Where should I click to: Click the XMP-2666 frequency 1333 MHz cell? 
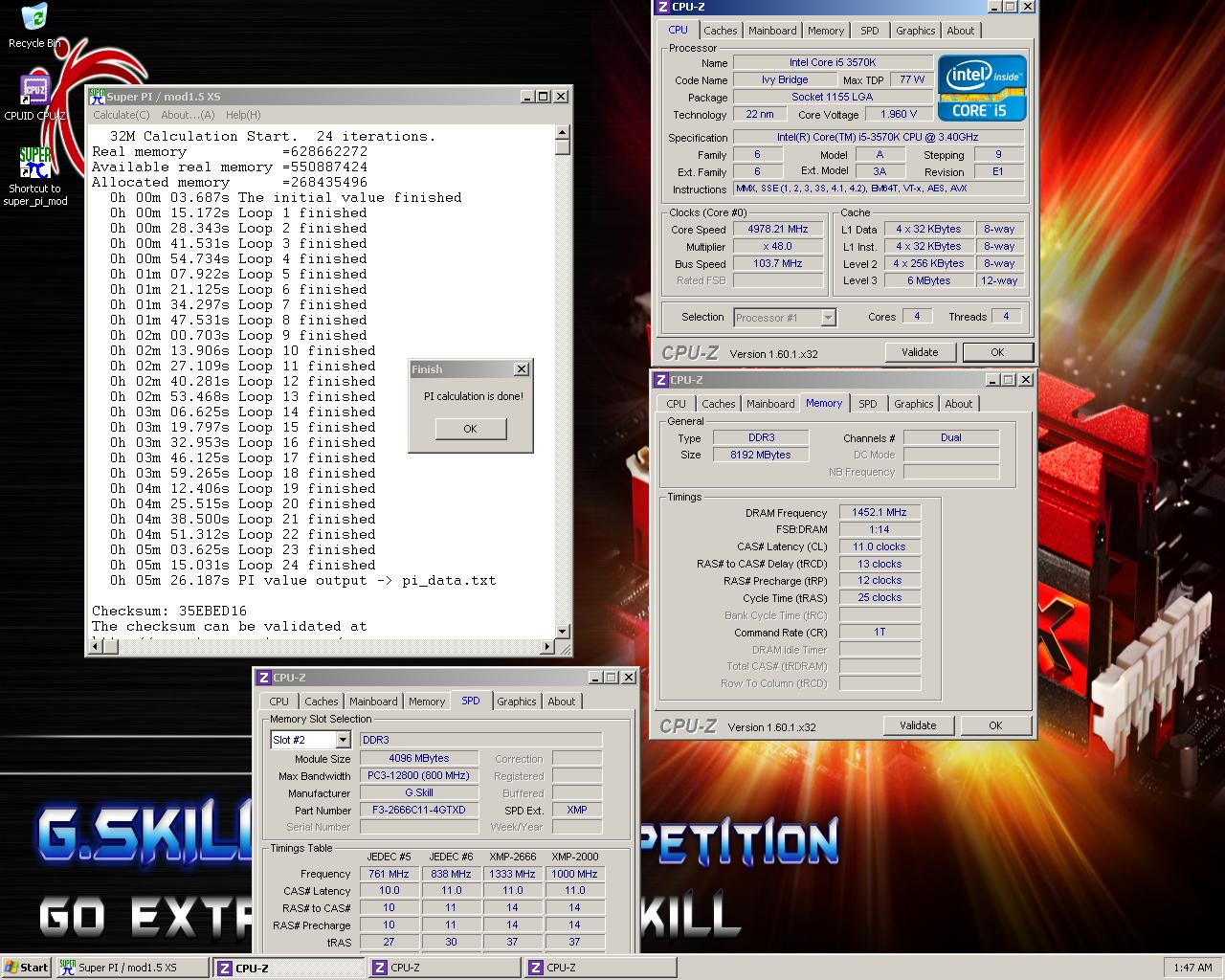[x=512, y=874]
